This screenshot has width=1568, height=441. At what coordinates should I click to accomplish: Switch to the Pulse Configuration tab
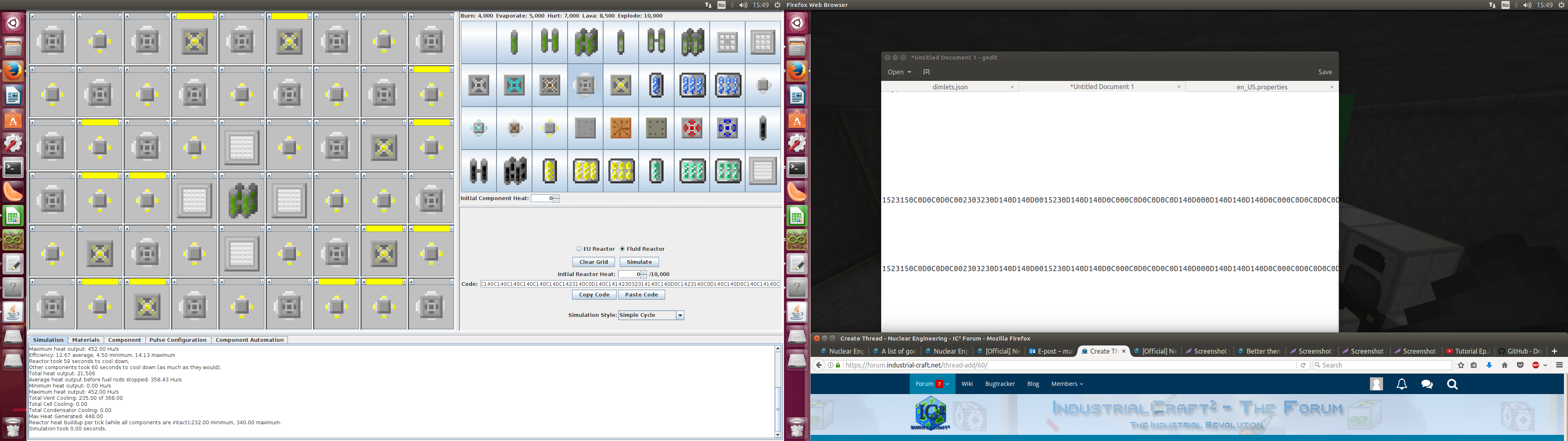tap(178, 340)
